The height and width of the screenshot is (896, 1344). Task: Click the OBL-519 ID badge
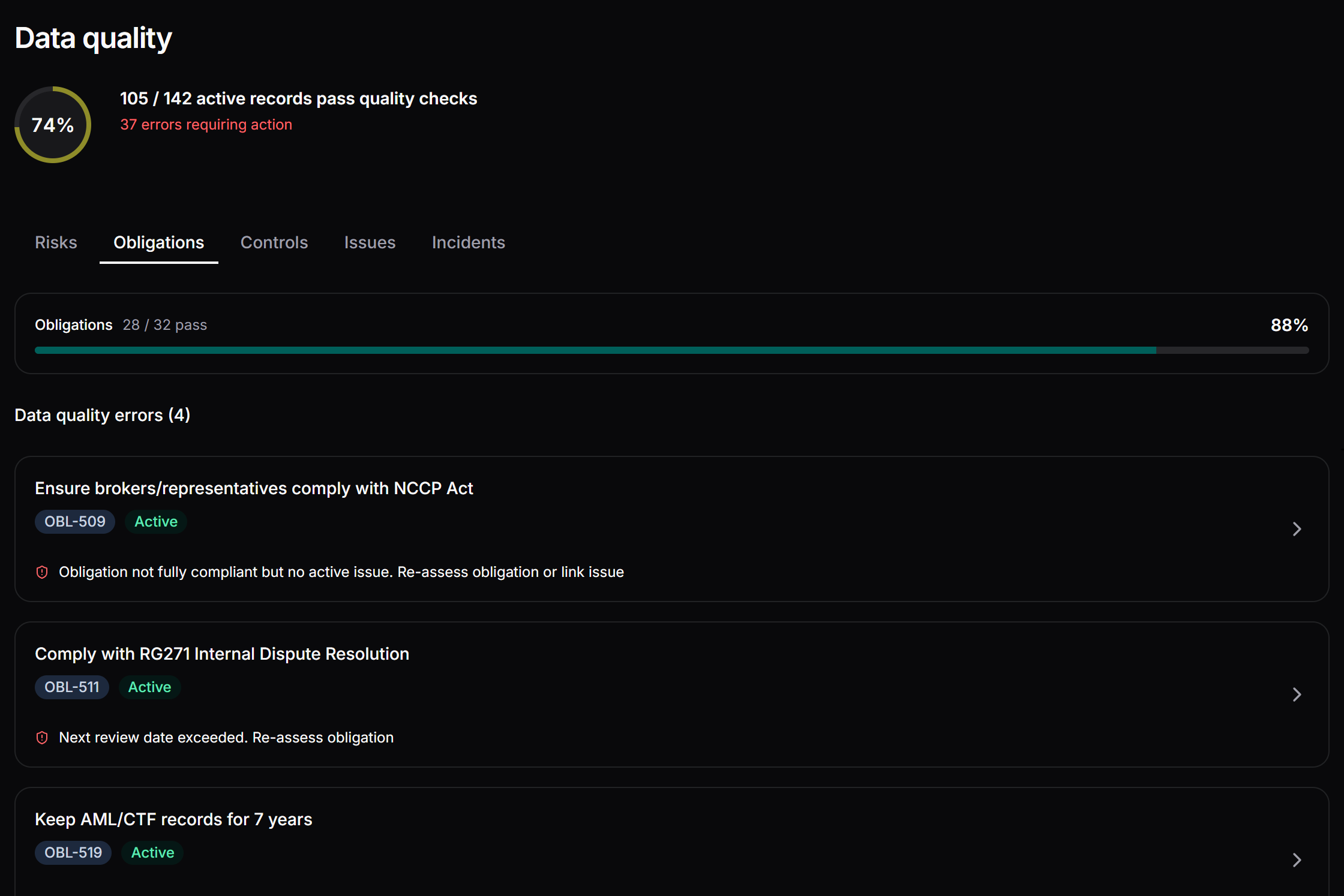tap(73, 853)
